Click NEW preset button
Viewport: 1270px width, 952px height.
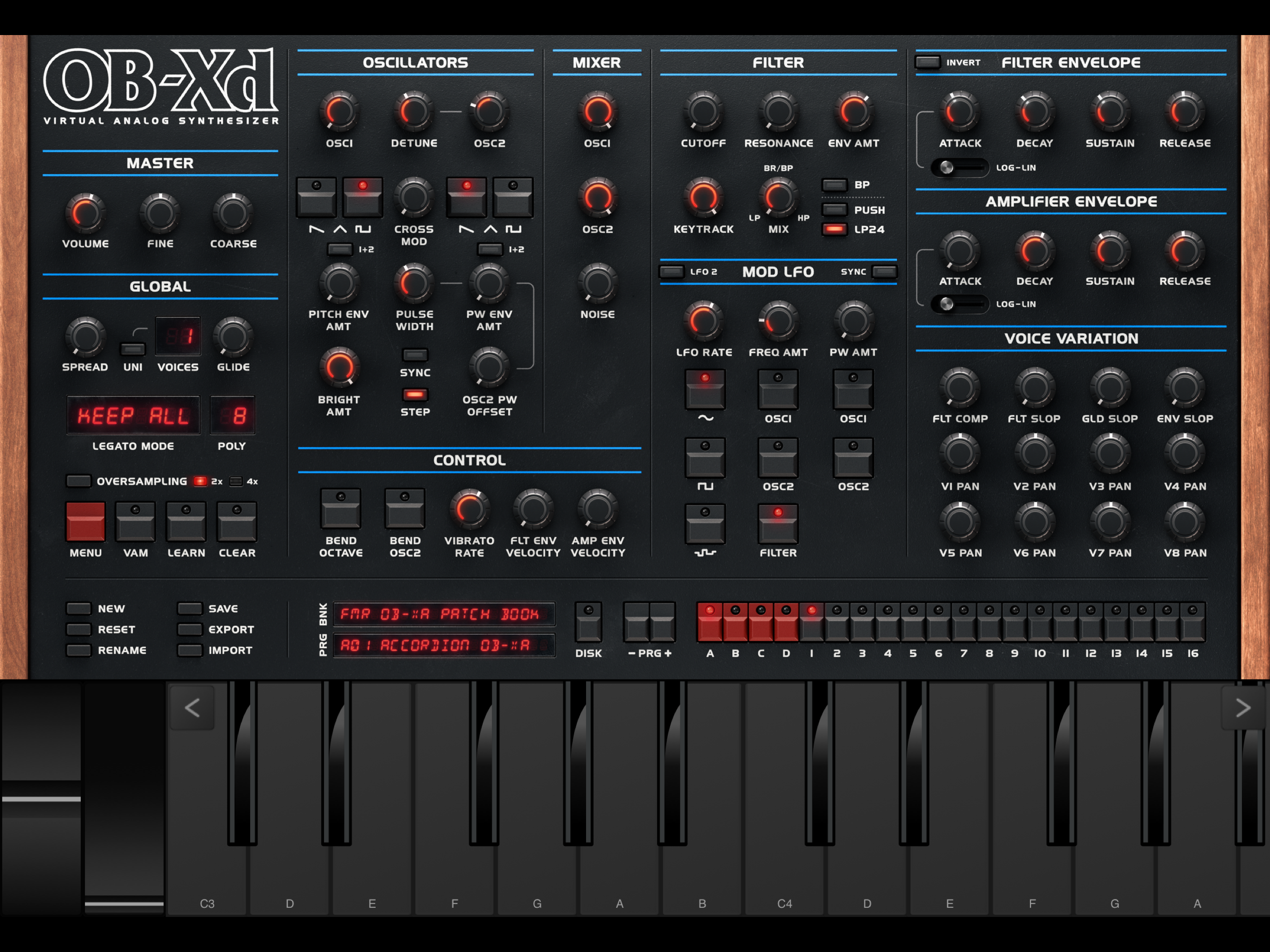tap(78, 608)
